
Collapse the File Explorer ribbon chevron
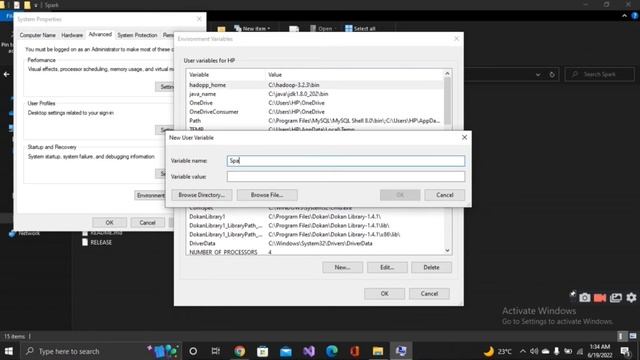pyautogui.click(x=624, y=16)
